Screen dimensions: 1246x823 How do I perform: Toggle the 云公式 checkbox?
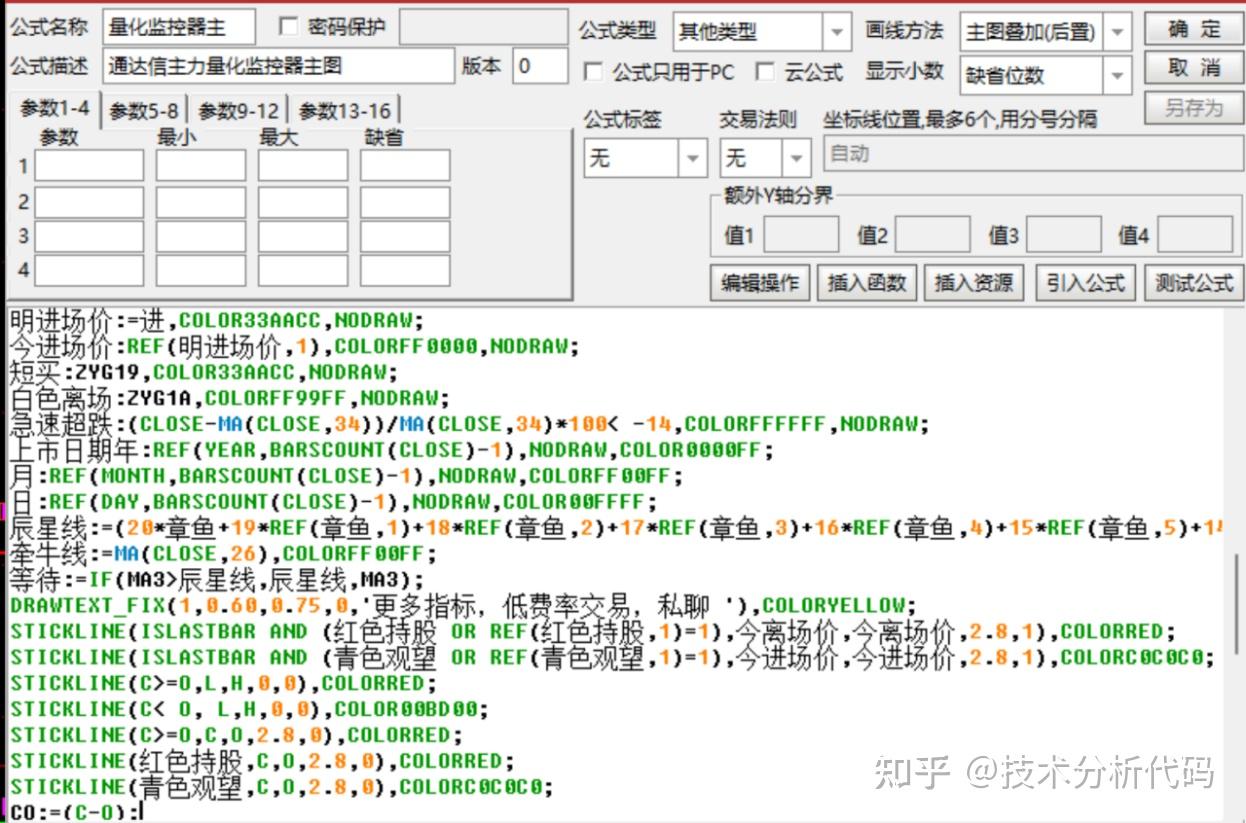(765, 72)
